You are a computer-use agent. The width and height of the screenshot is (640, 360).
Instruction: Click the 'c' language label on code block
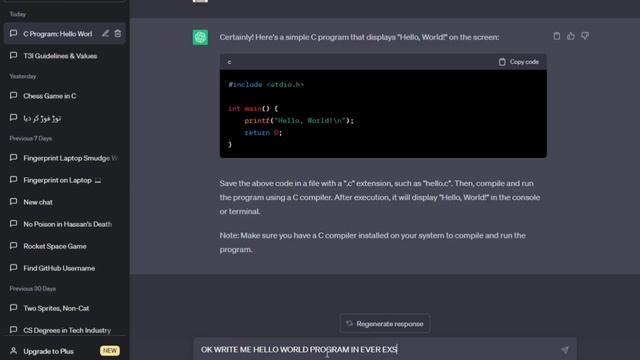point(229,62)
